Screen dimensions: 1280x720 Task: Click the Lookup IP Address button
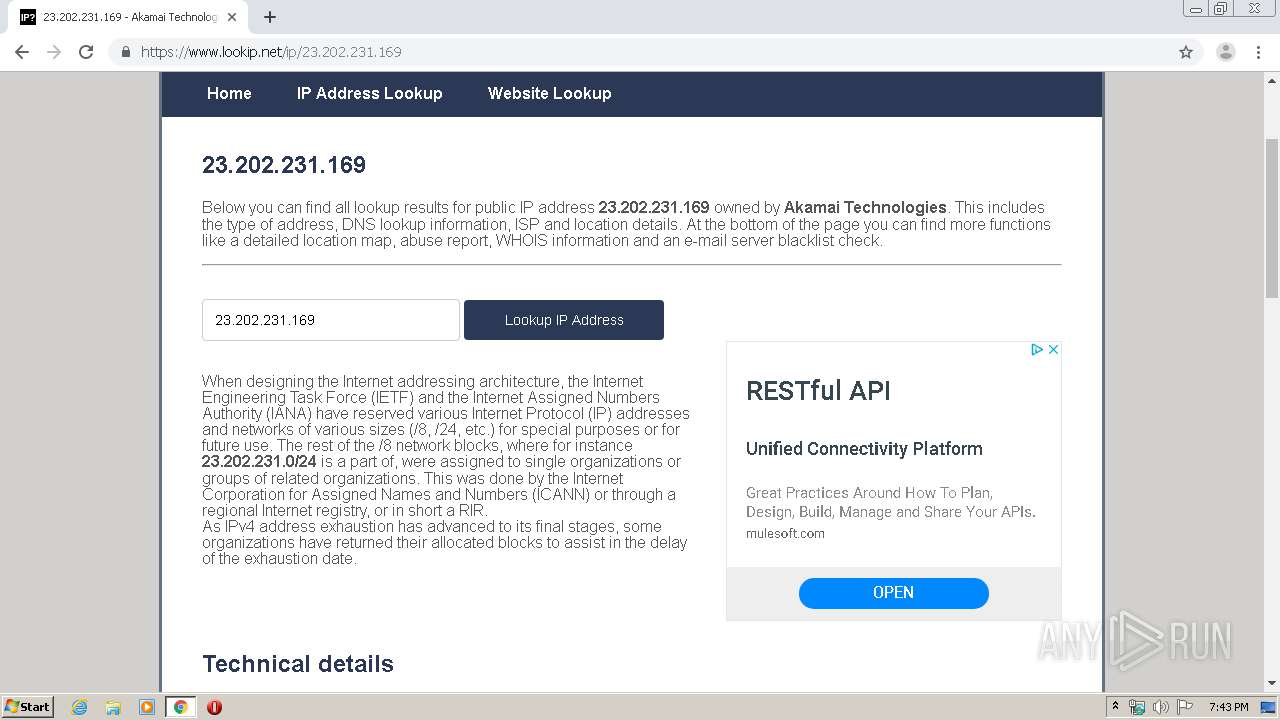564,320
